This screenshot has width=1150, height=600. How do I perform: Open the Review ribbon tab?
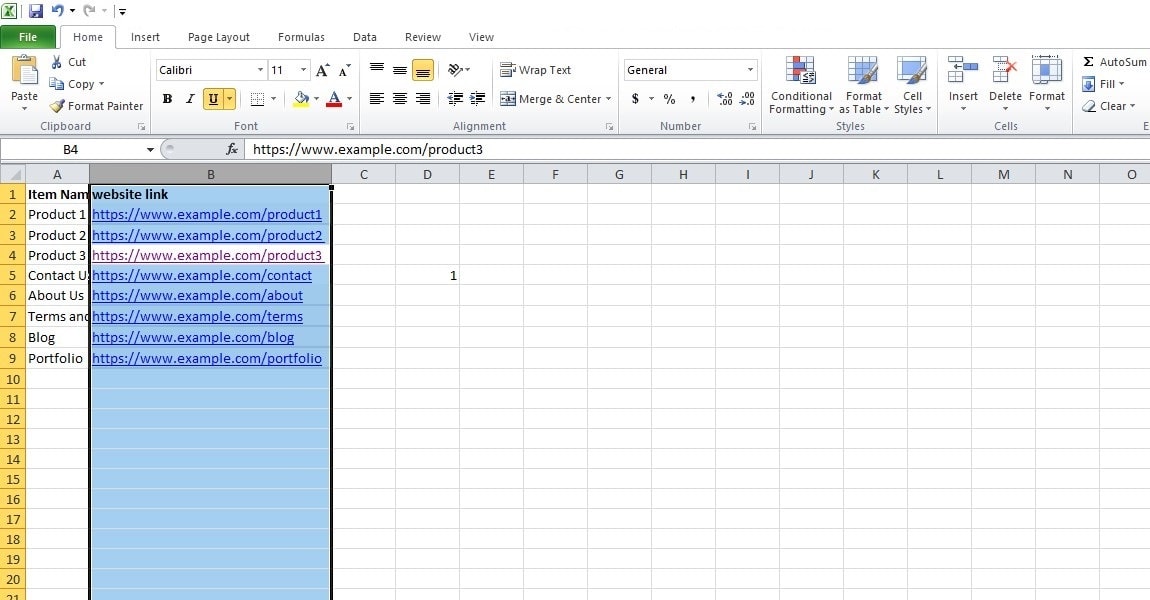coord(422,37)
